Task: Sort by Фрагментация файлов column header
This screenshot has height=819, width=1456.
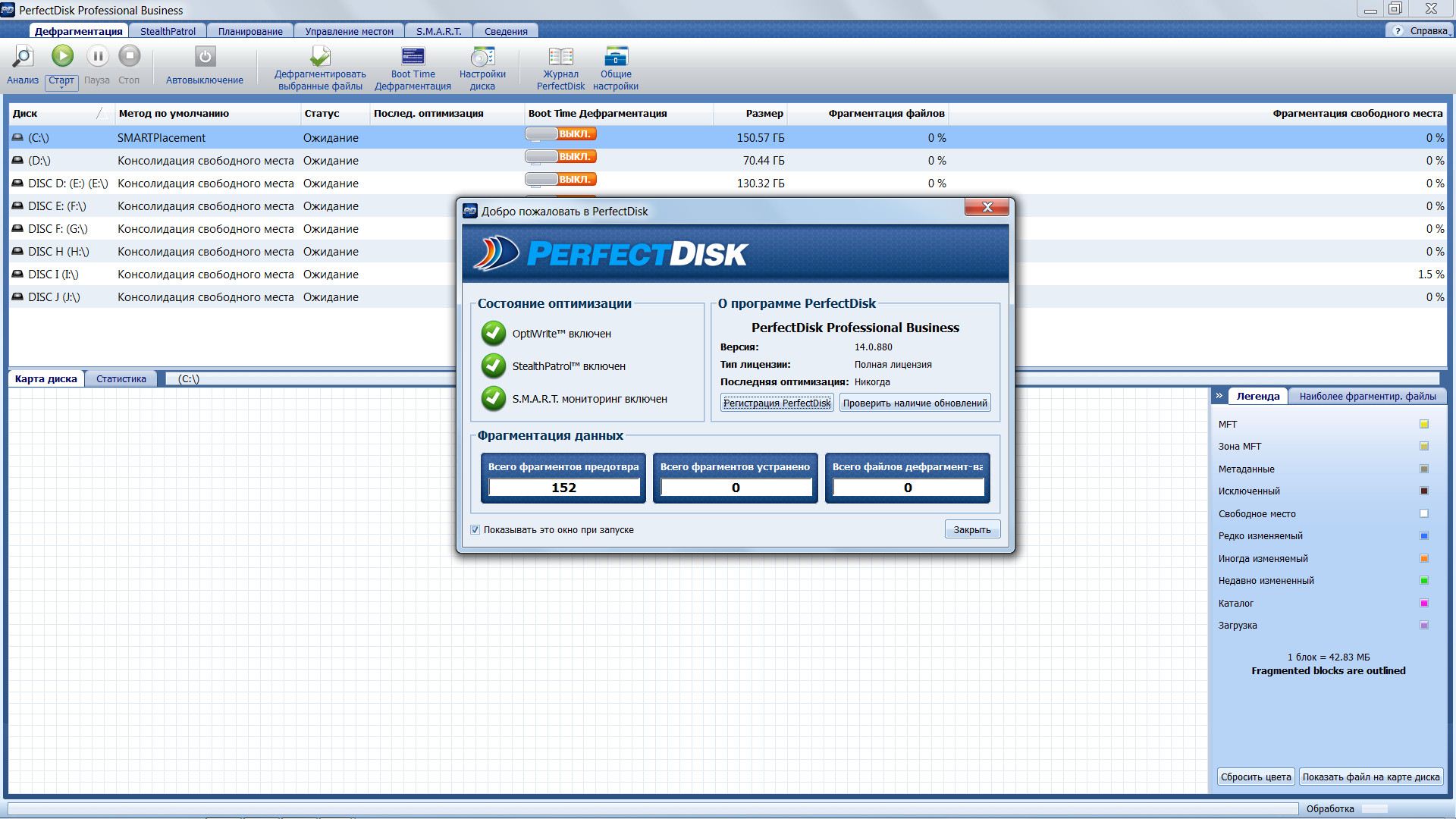Action: [868, 114]
